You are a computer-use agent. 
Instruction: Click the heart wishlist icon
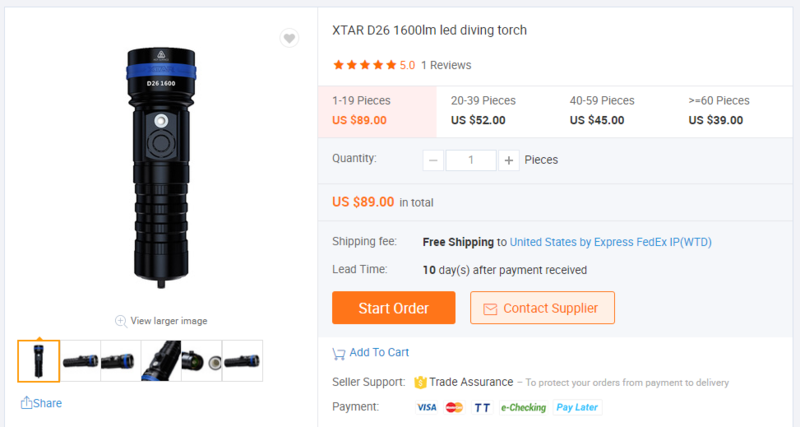click(289, 39)
